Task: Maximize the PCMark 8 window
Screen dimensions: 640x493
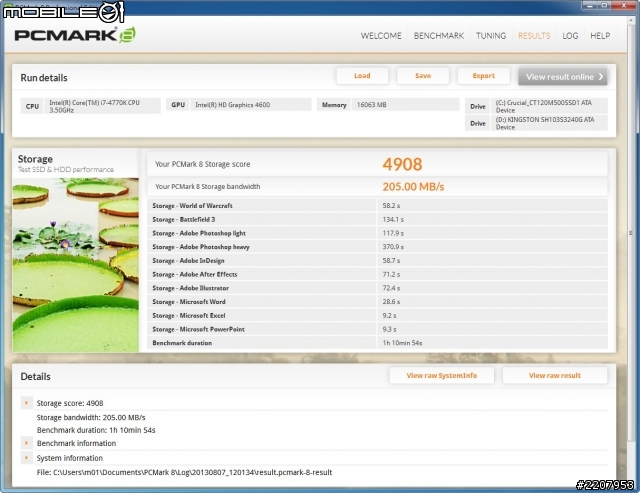Action: click(604, 5)
